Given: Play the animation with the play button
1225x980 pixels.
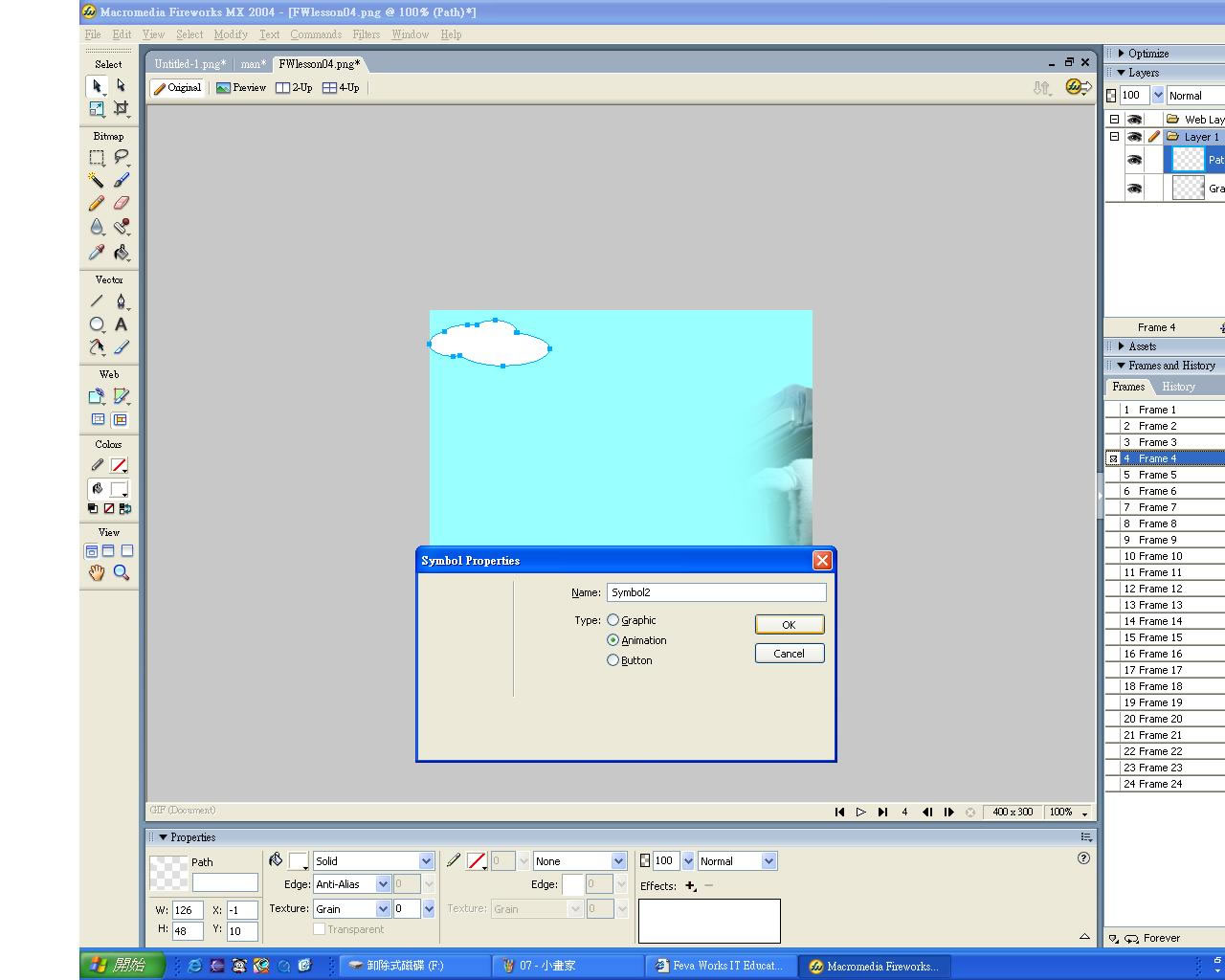Looking at the screenshot, I should tap(860, 813).
